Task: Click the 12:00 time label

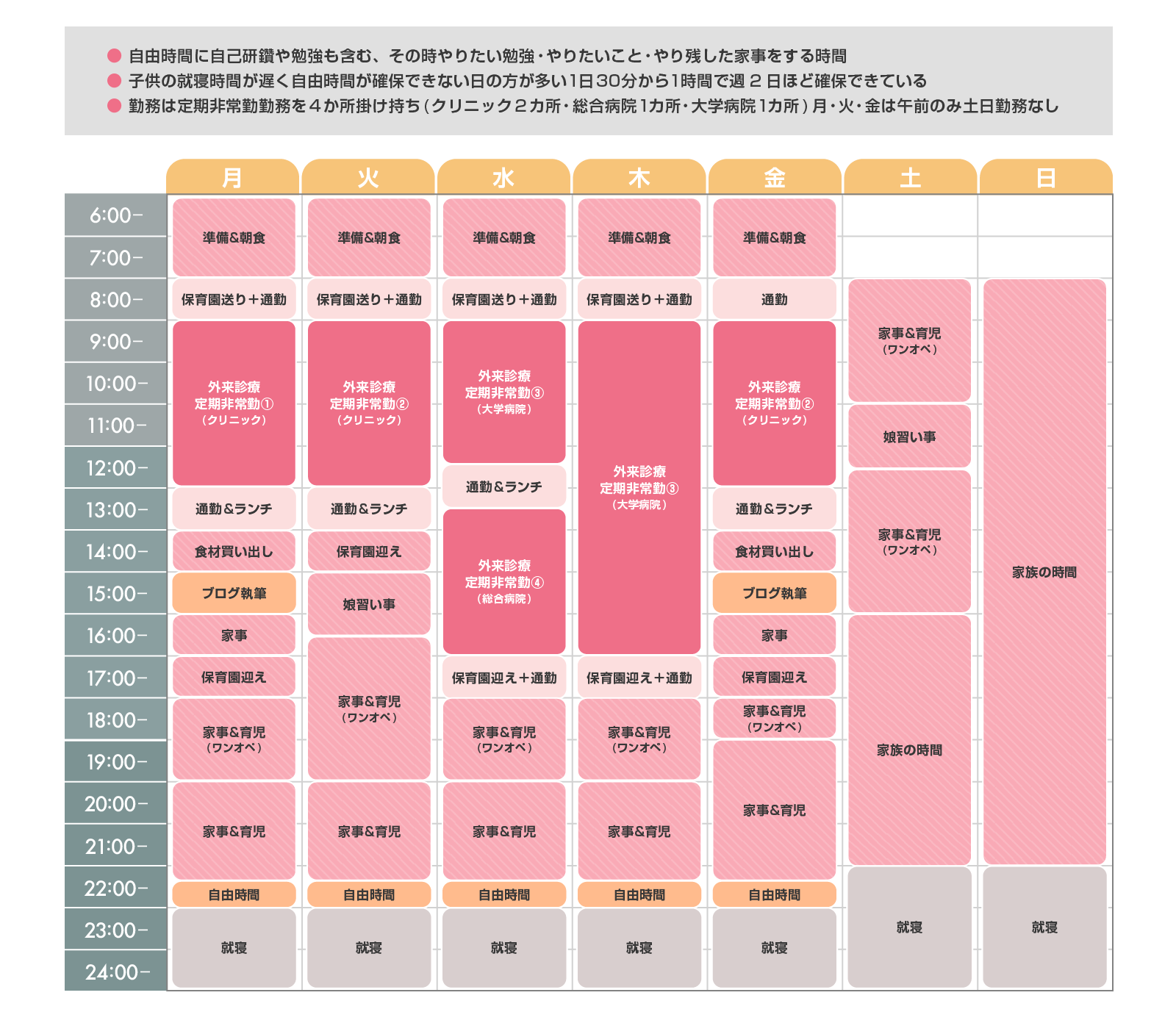Action: [x=115, y=468]
